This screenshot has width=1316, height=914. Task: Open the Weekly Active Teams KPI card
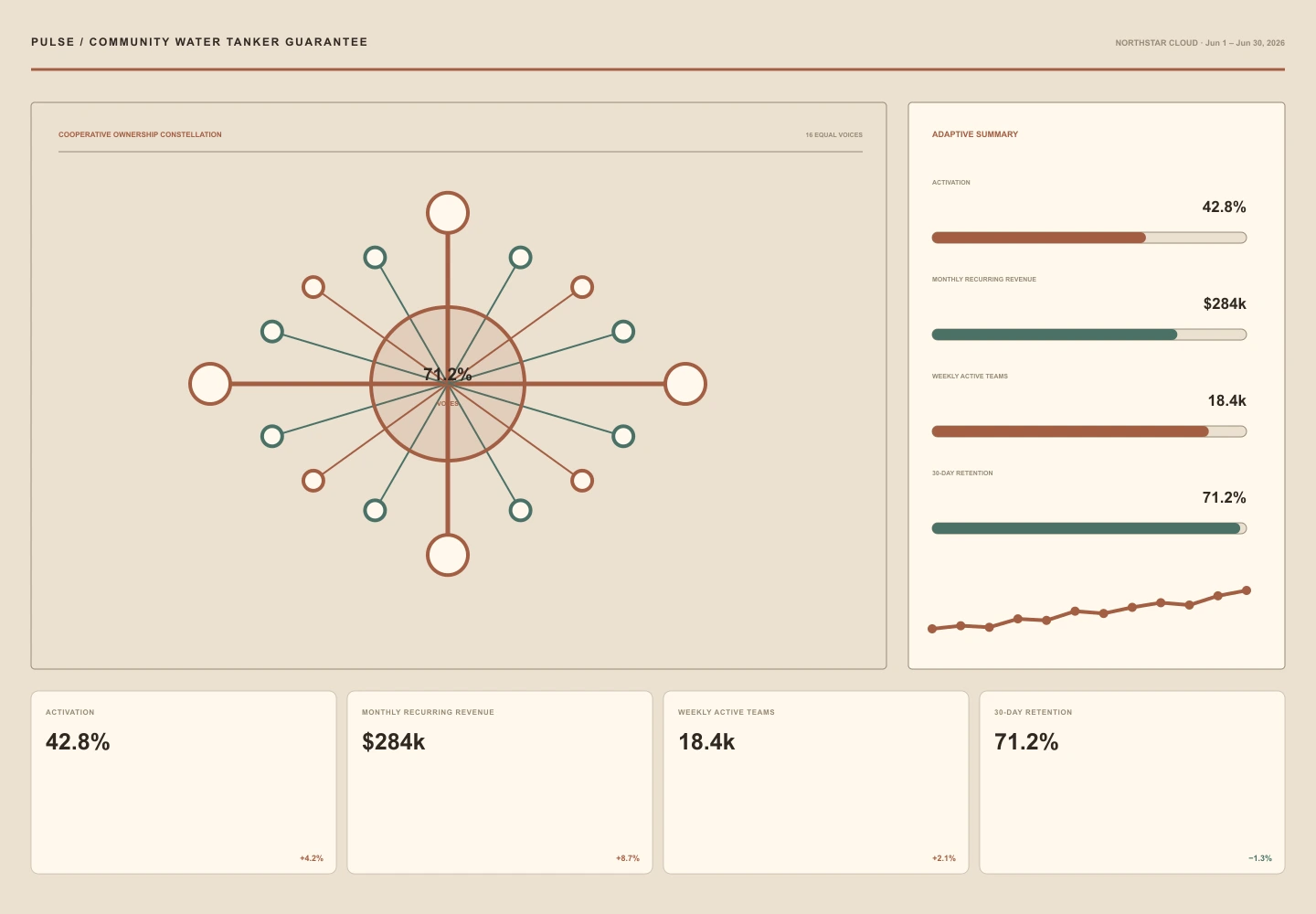coord(816,782)
